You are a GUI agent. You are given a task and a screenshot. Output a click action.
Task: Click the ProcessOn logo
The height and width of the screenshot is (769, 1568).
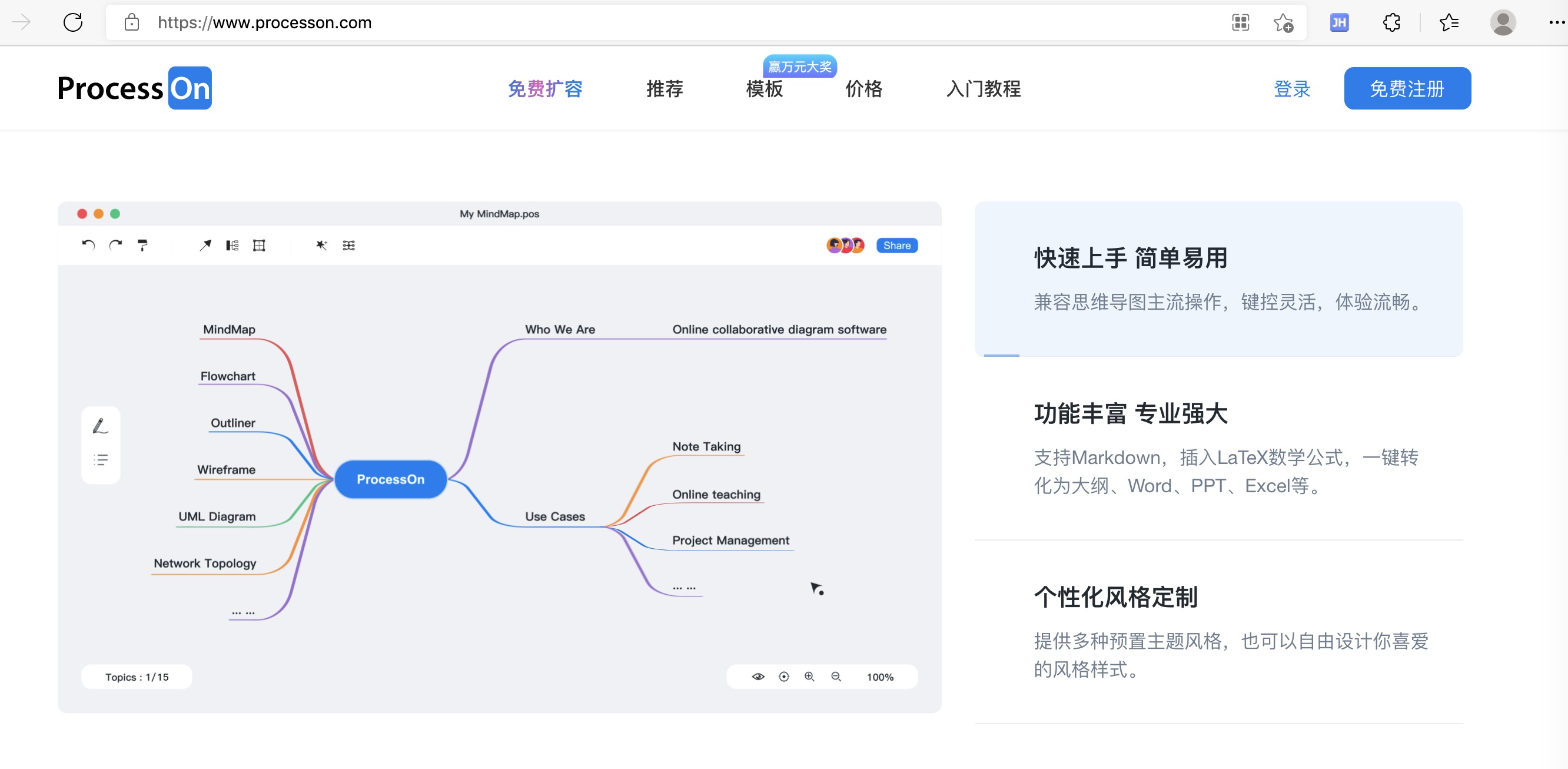(134, 88)
